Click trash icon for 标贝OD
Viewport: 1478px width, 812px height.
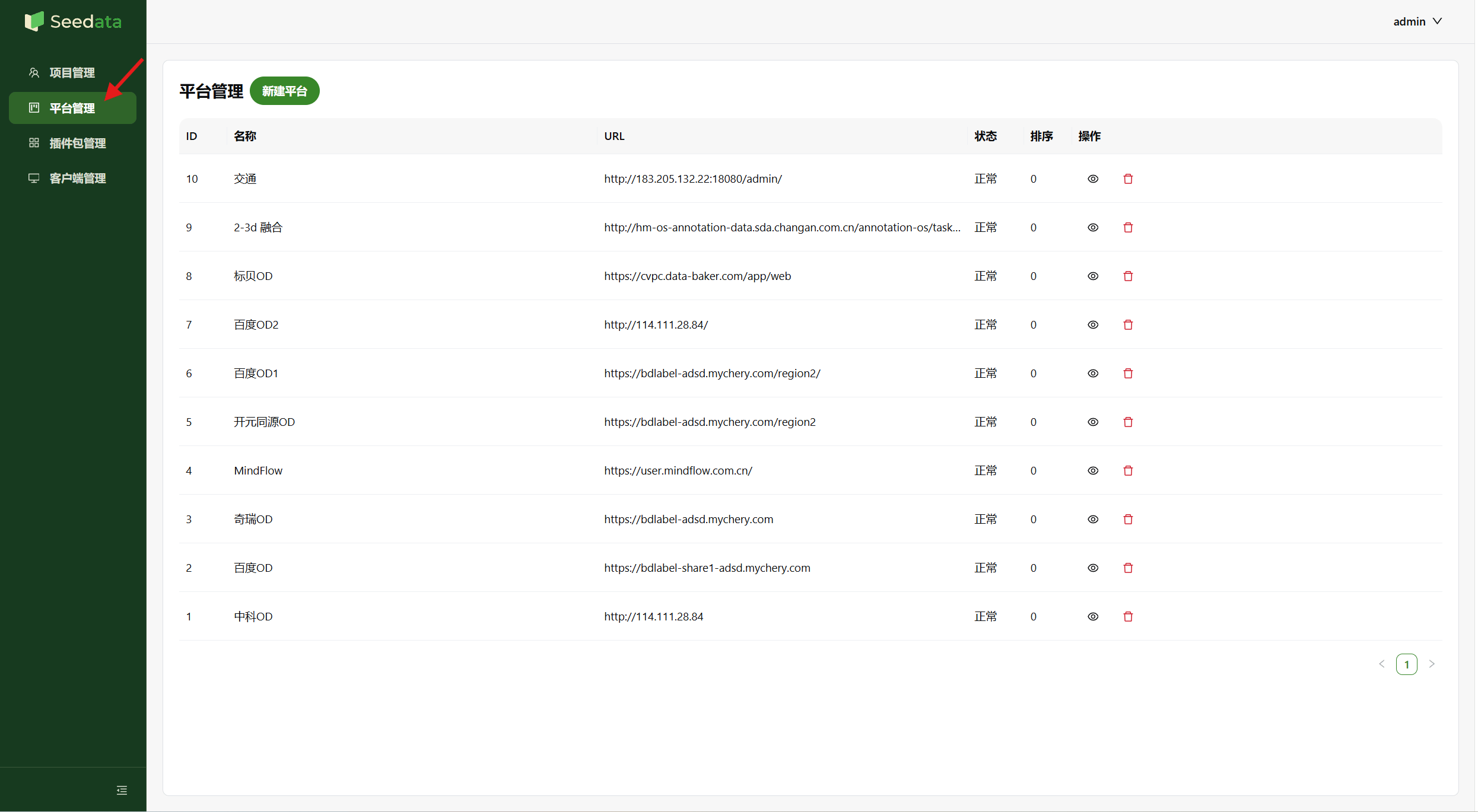pyautogui.click(x=1128, y=276)
